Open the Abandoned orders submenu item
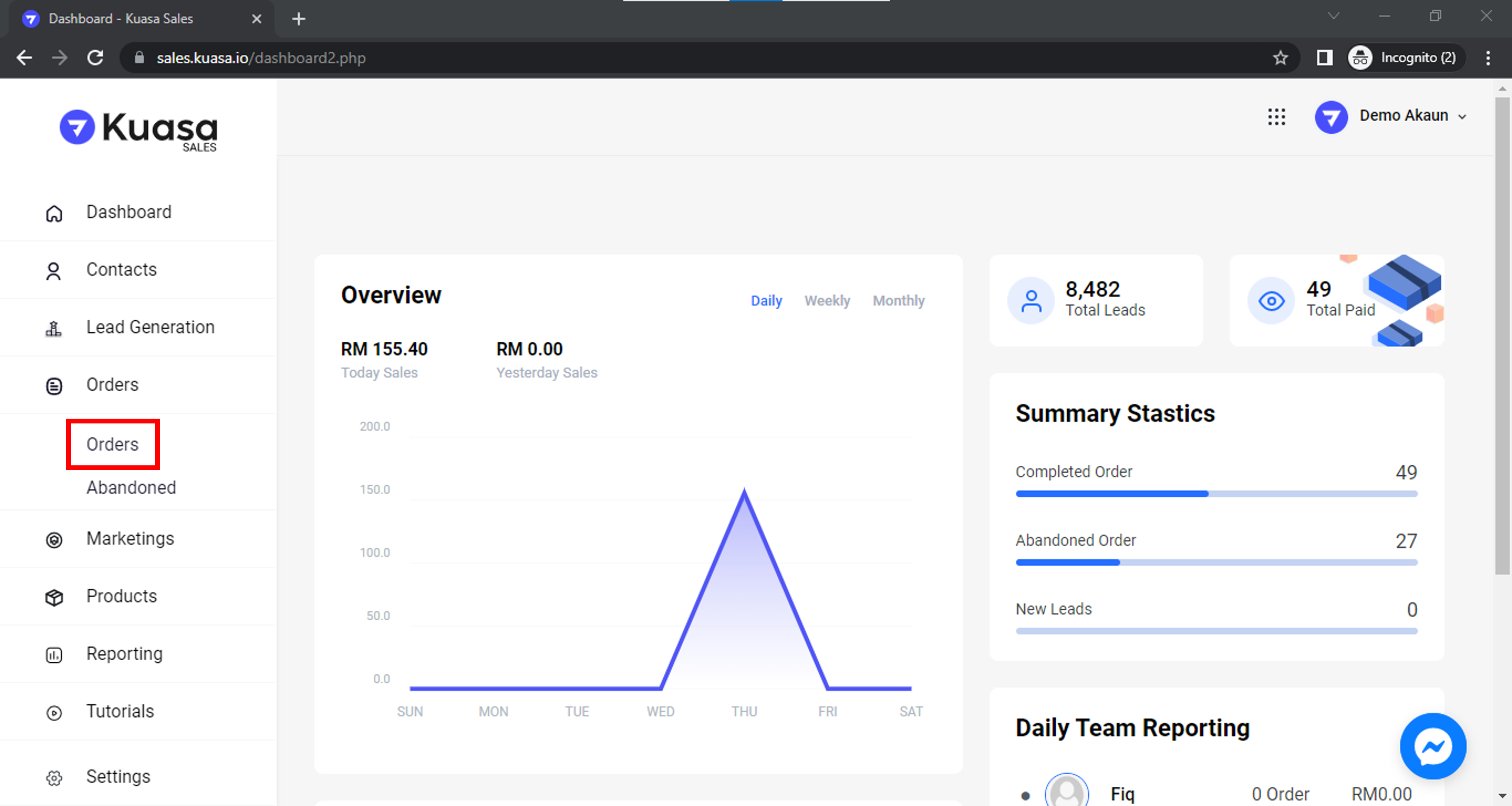Viewport: 1512px width, 806px height. [131, 487]
